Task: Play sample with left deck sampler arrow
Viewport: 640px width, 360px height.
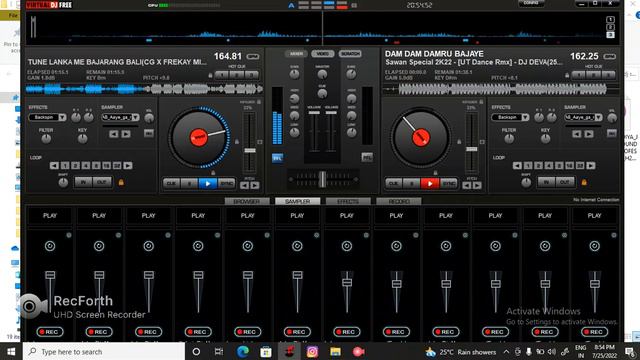Action: coord(126,134)
